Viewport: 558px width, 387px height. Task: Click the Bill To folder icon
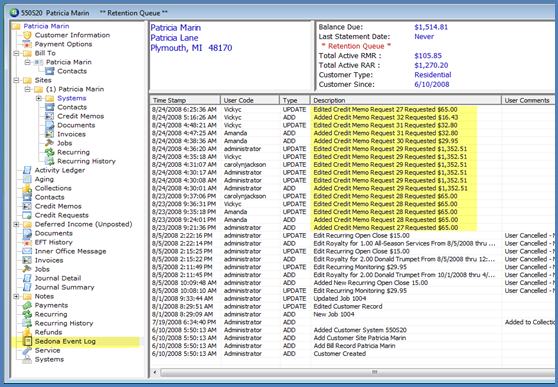(27, 53)
